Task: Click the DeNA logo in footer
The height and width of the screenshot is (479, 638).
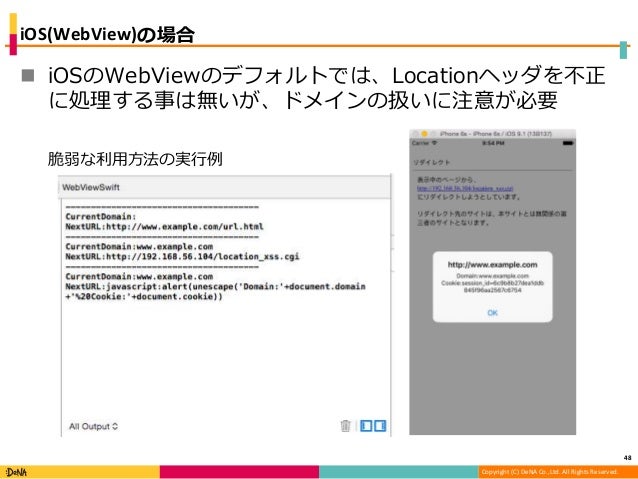Action: coord(16,472)
